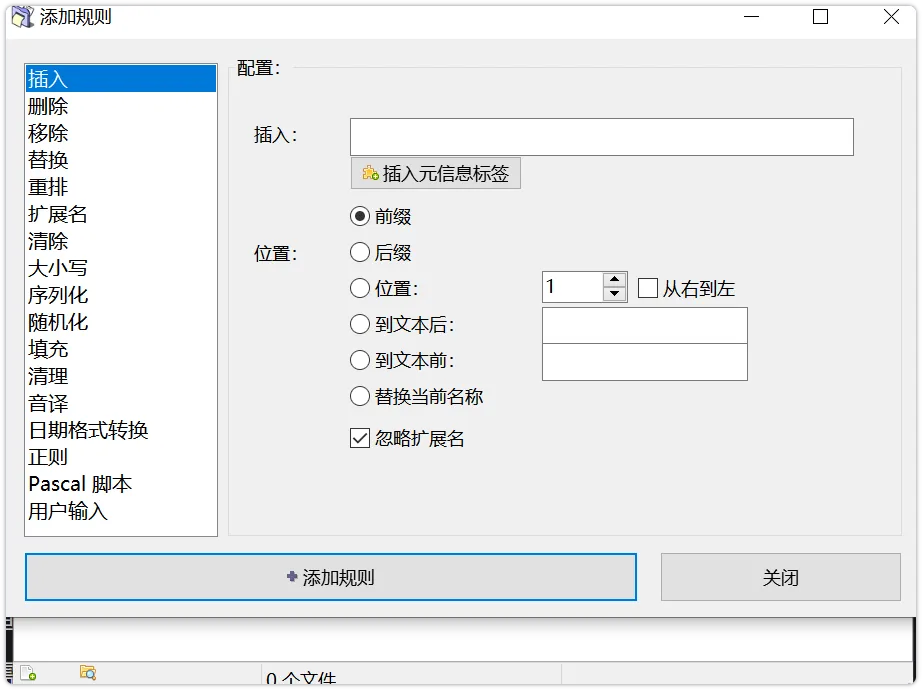This screenshot has height=690, width=922.
Task: Choose 移除 from the rule list
Action: (x=121, y=133)
